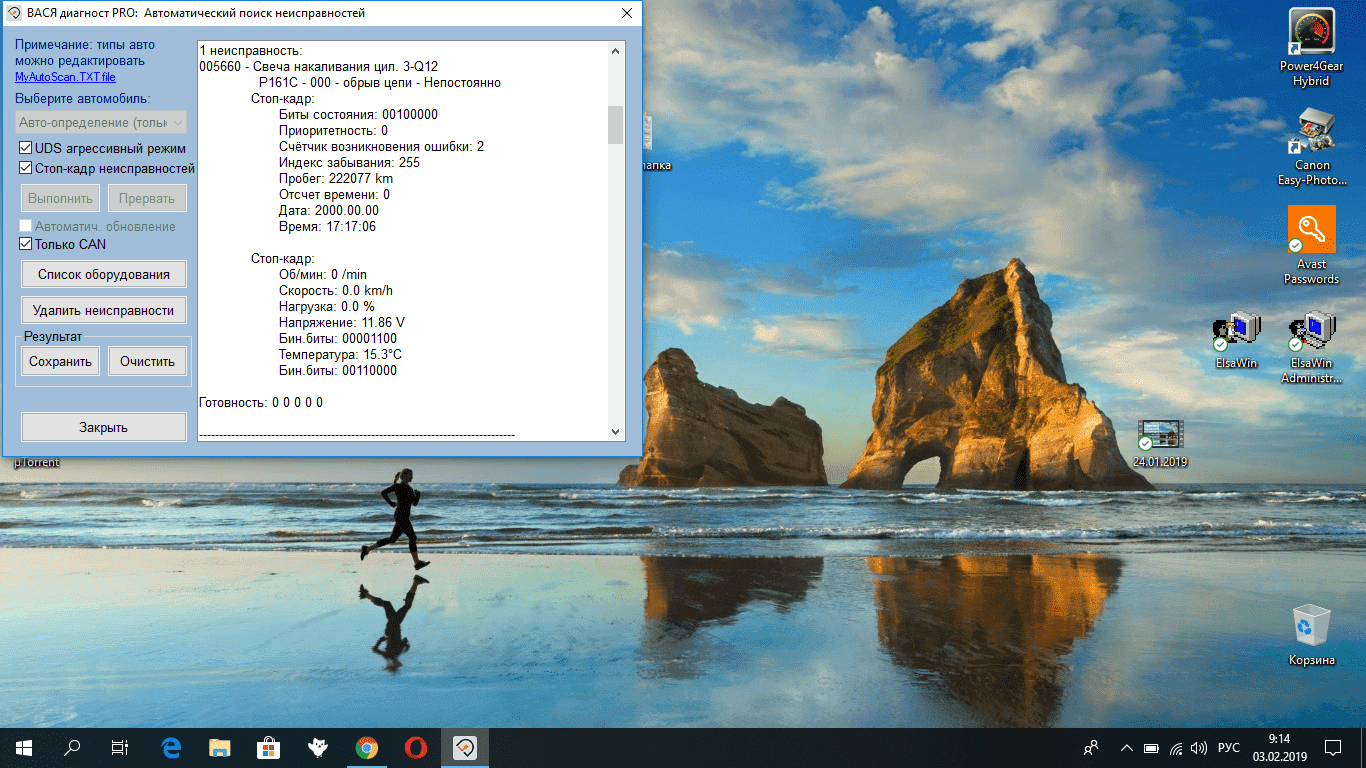This screenshot has height=768, width=1366.
Task: Open Task View on taskbar
Action: tap(120, 748)
